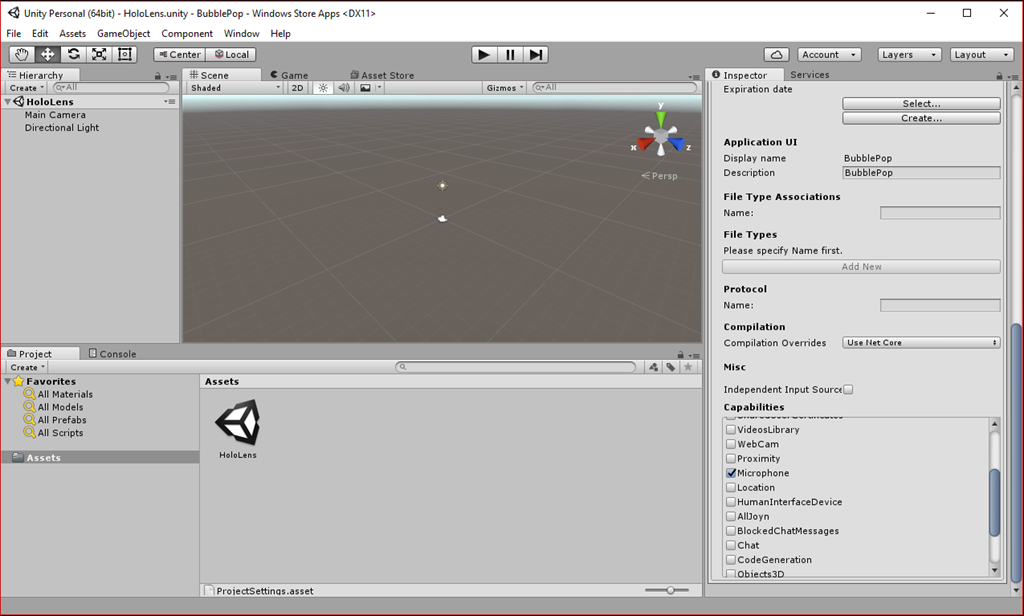This screenshot has height=616, width=1024.
Task: Select Main Camera in Hierarchy
Action: click(x=55, y=115)
